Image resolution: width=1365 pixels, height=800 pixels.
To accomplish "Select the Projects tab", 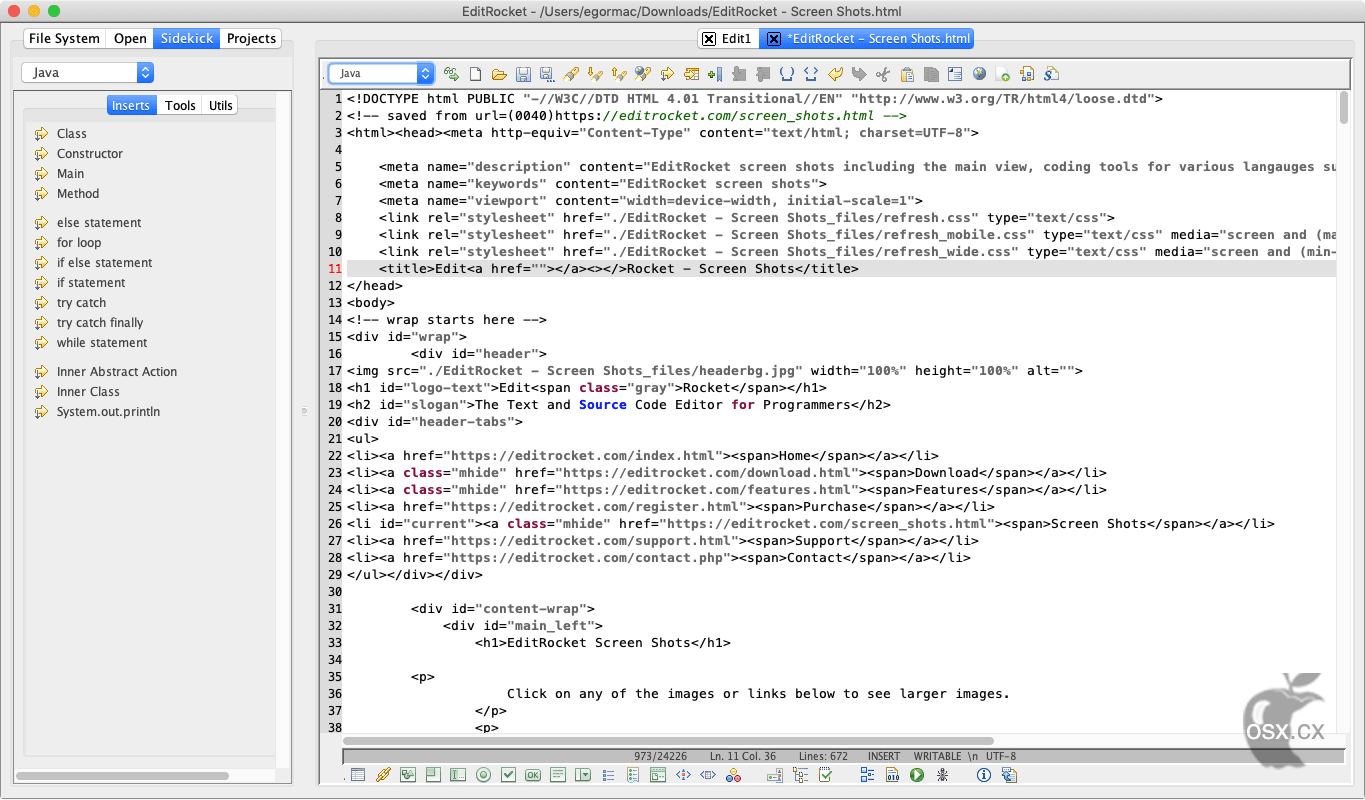I will click(x=251, y=38).
